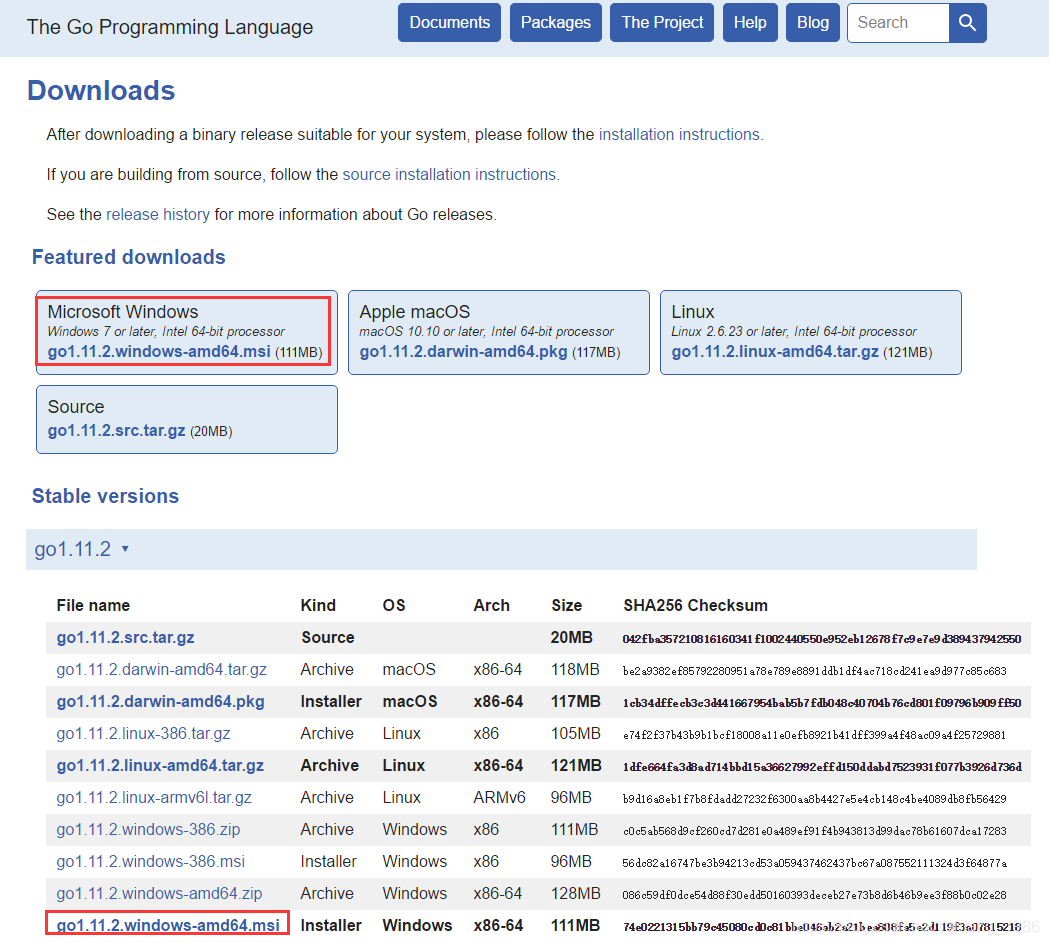
Task: Click the Arch column header
Action: pos(492,605)
